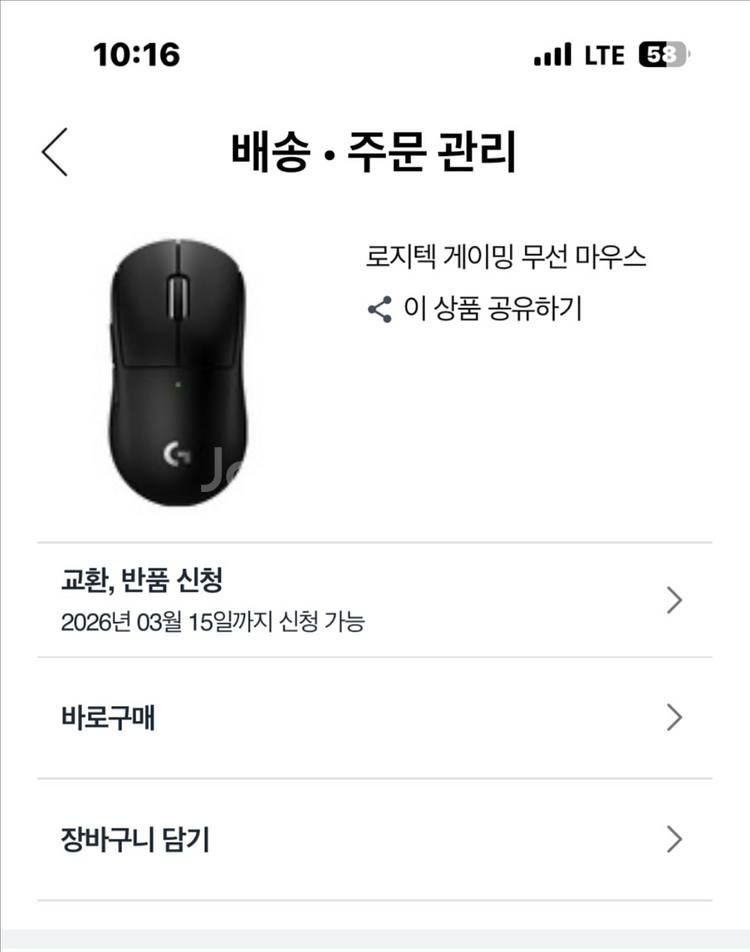Screen dimensions: 750x952
Task: Tap the green LED dot on the mouse image
Action: click(x=176, y=384)
